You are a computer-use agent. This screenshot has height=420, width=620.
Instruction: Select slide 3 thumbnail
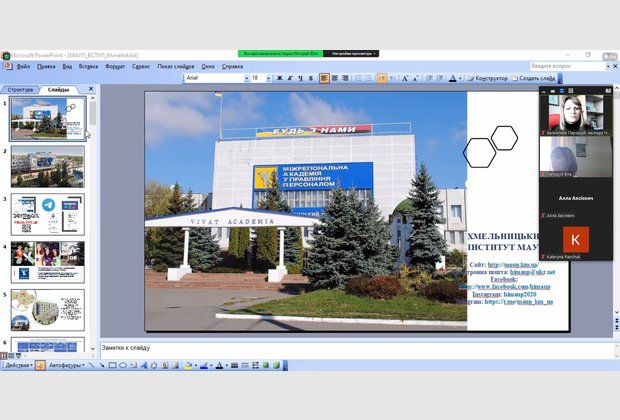click(47, 215)
